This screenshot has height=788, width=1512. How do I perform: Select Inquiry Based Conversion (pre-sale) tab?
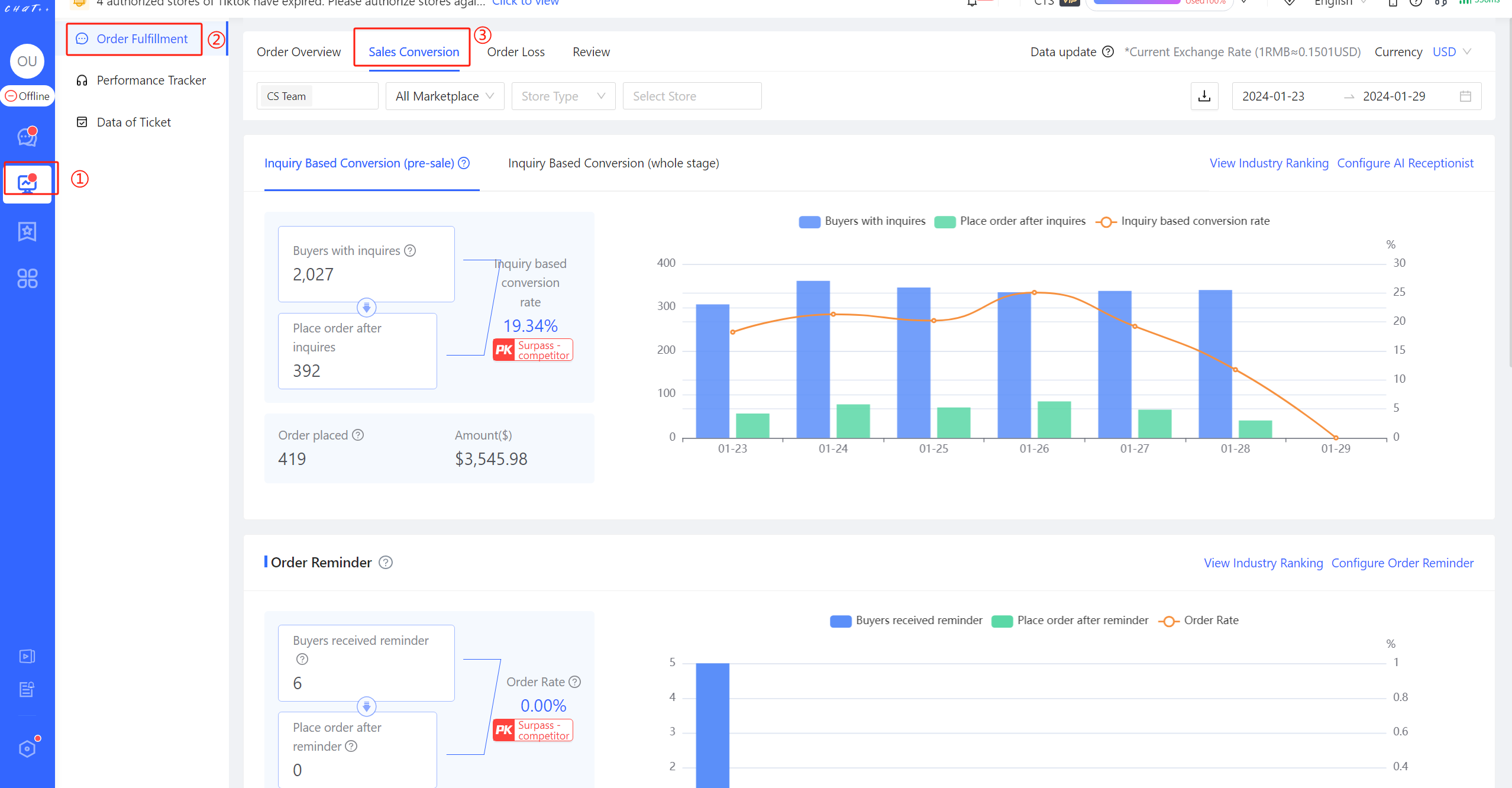(359, 163)
